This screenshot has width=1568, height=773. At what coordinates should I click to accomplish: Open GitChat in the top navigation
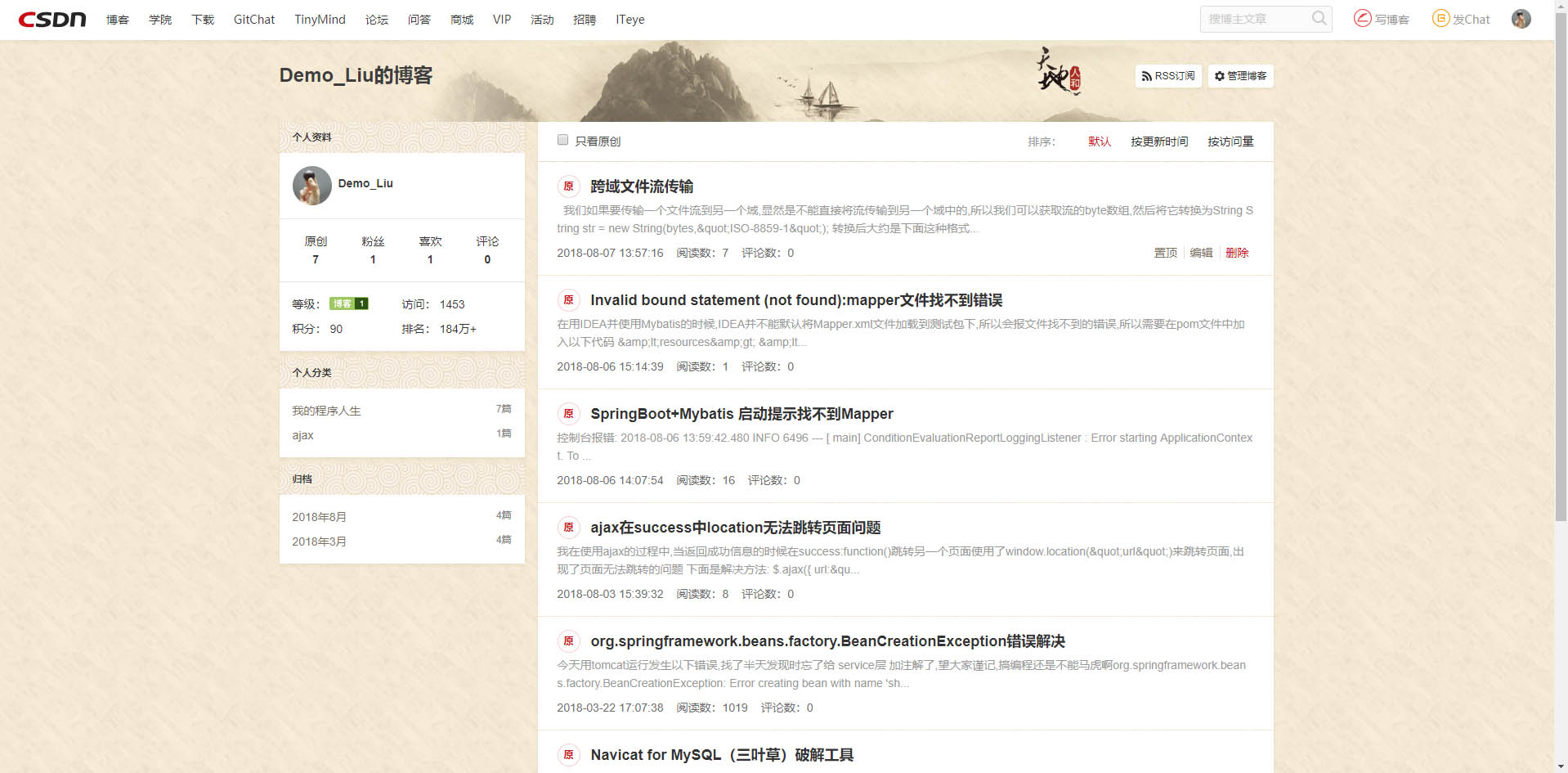coord(254,20)
